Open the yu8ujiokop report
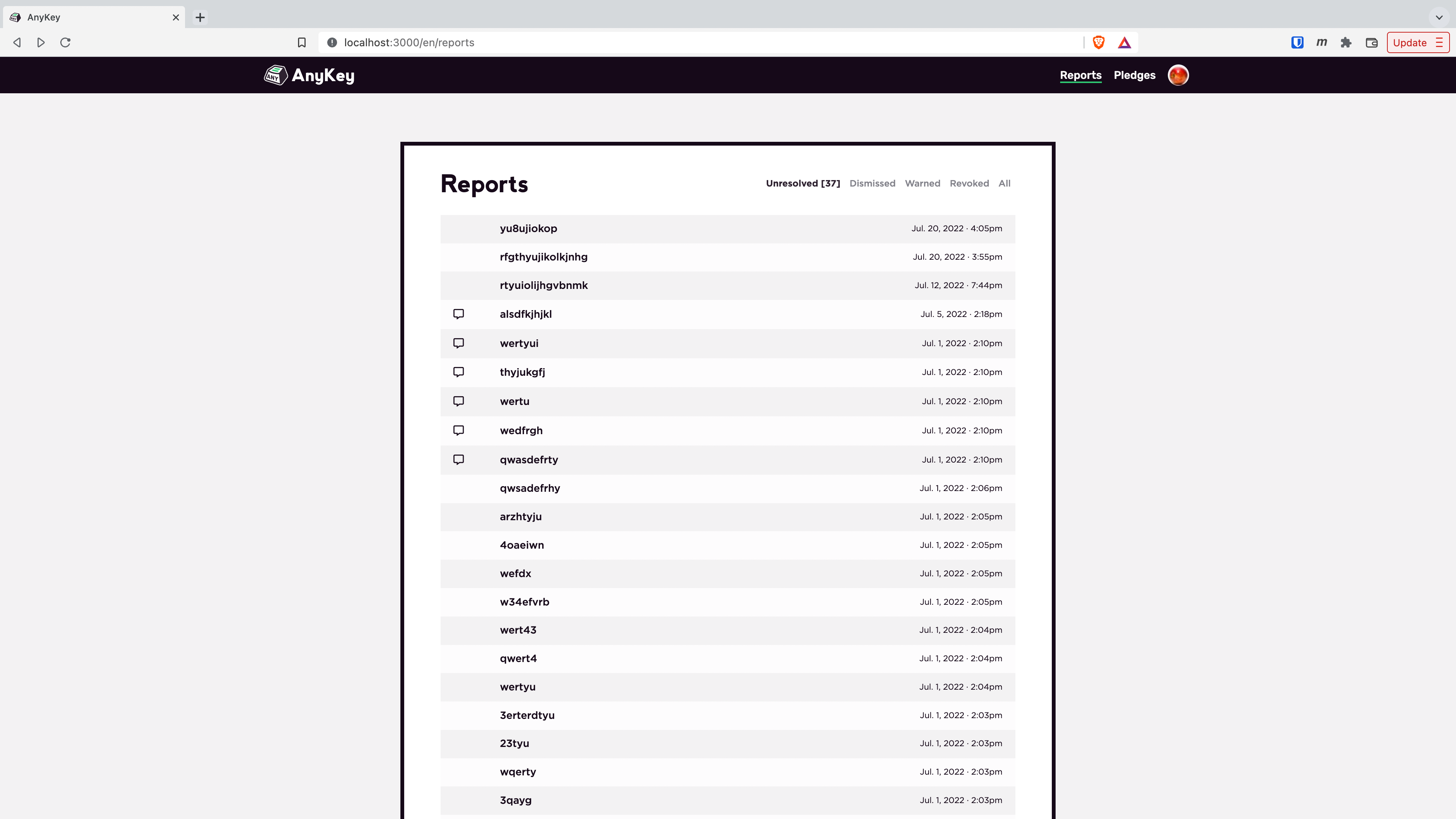The height and width of the screenshot is (819, 1456). pos(529,228)
